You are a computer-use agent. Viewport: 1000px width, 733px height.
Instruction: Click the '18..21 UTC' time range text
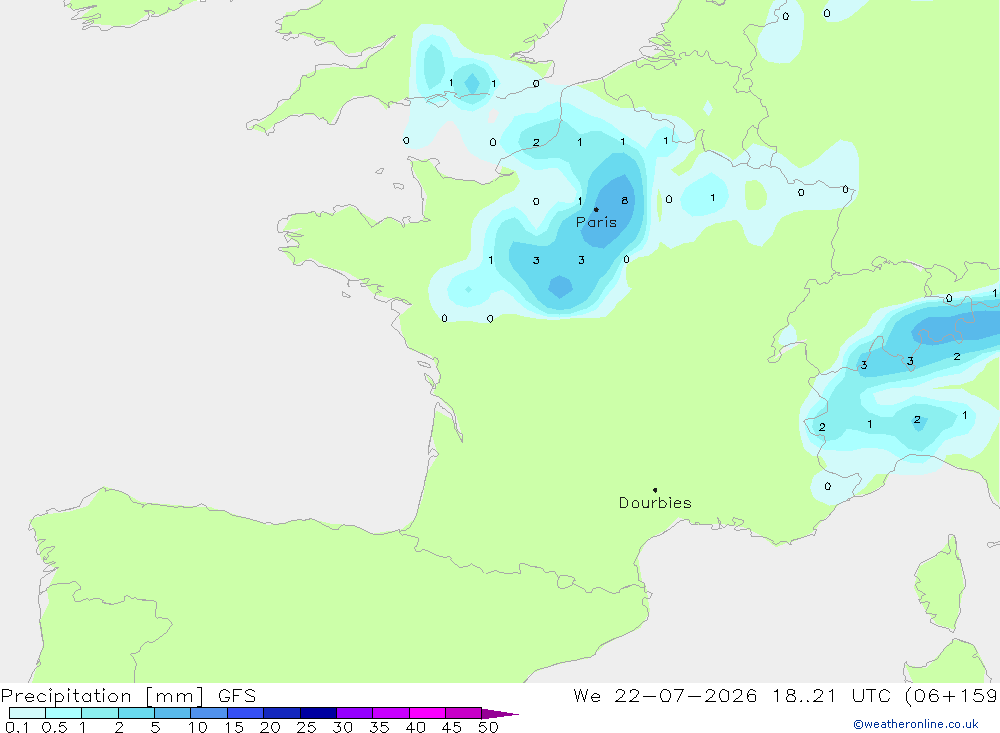pos(831,695)
